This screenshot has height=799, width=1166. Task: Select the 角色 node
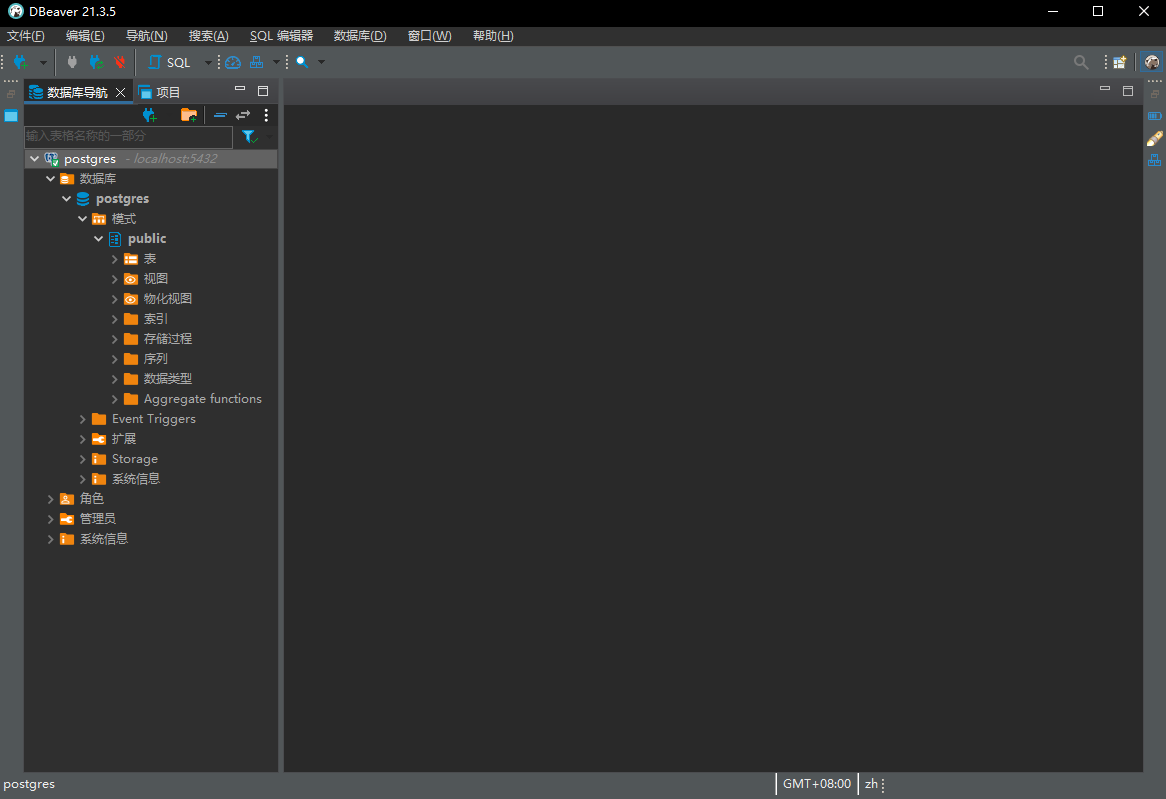91,498
